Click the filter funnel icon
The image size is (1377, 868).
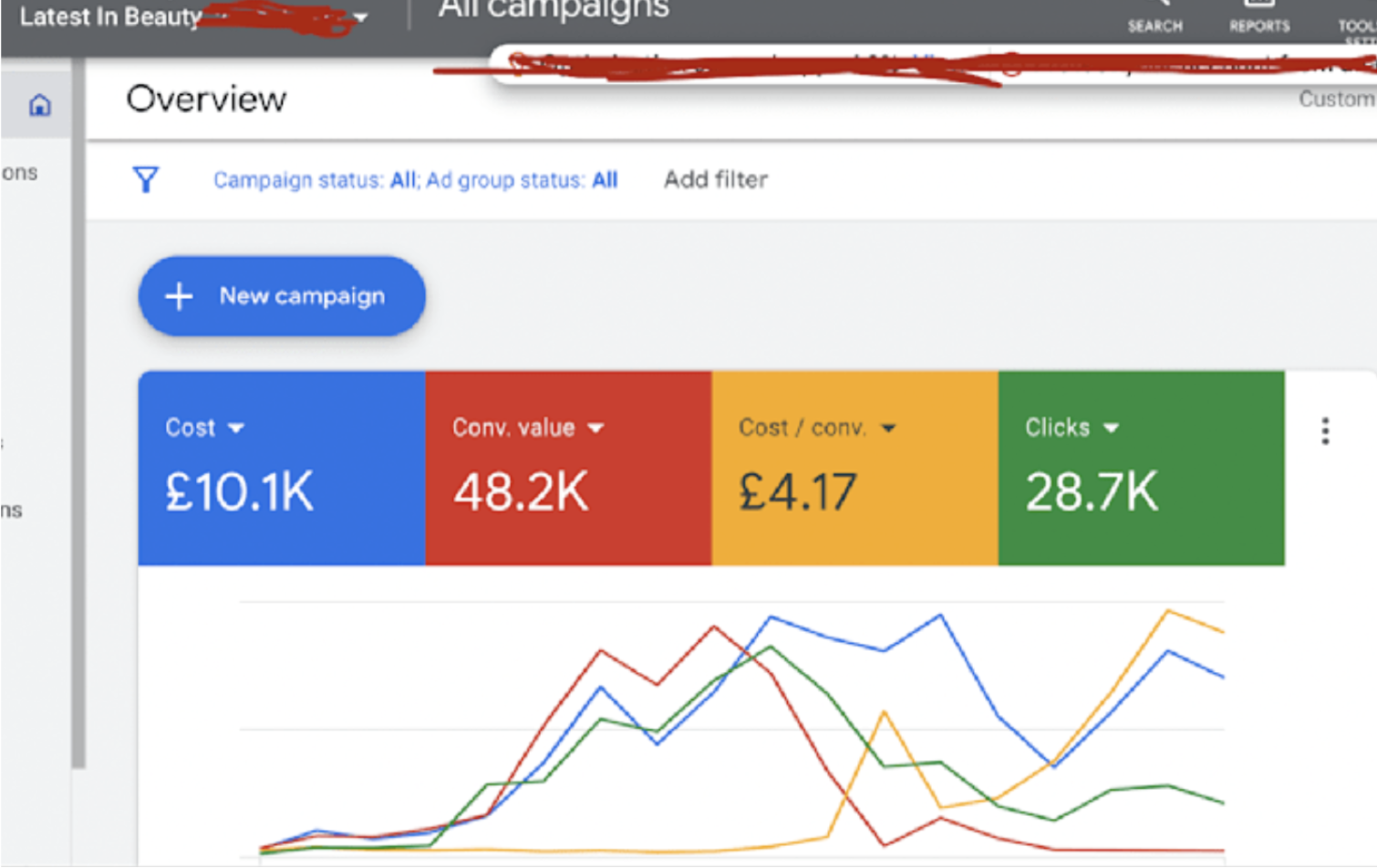(146, 180)
